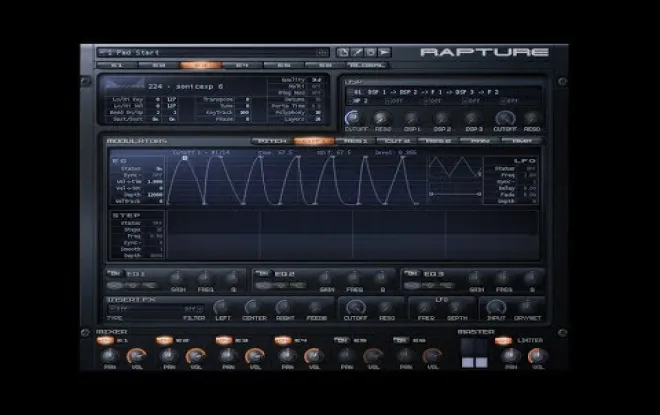Select the E5 element tab

tap(284, 65)
